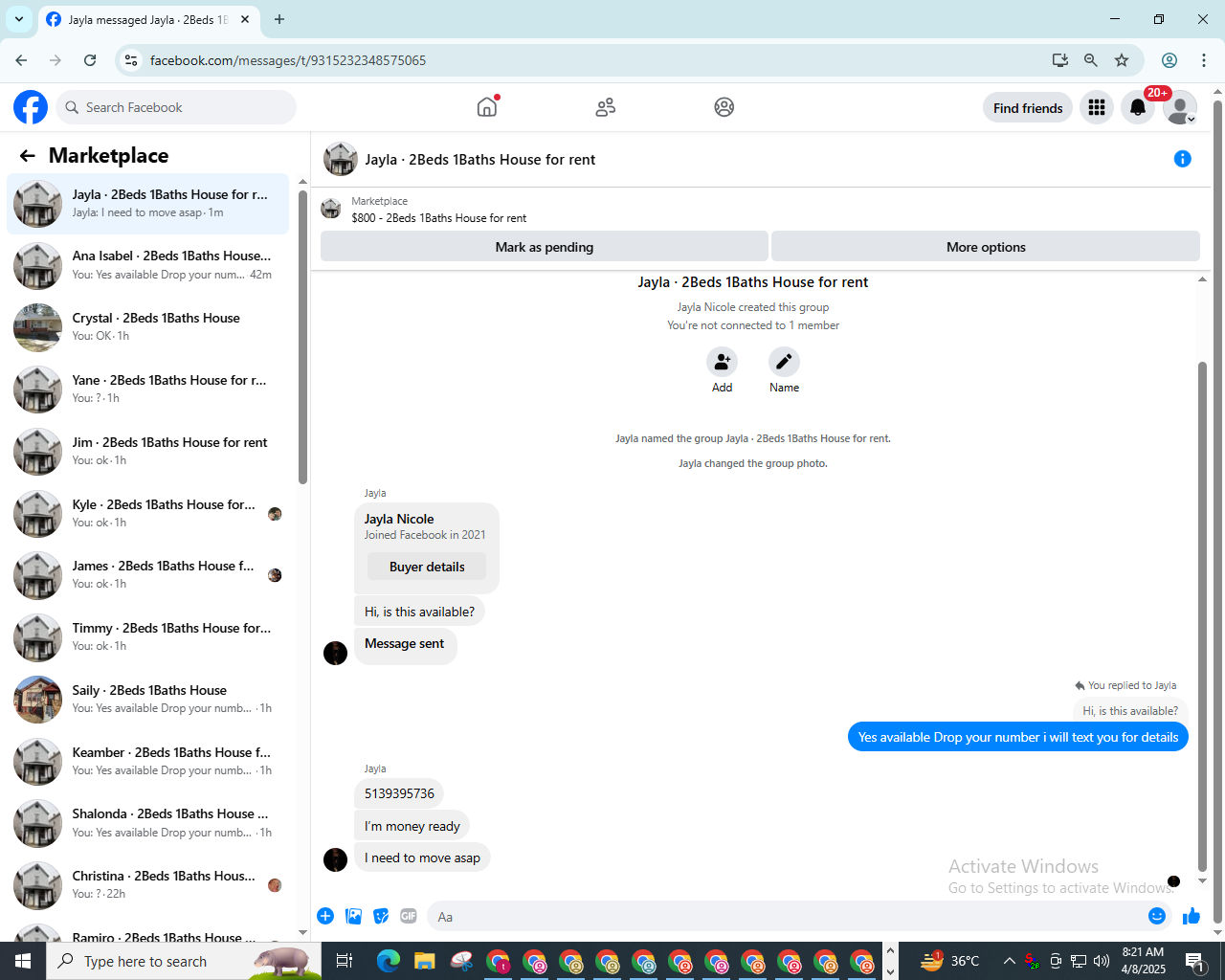Select Yane conversation
1225x980 pixels.
147,390
